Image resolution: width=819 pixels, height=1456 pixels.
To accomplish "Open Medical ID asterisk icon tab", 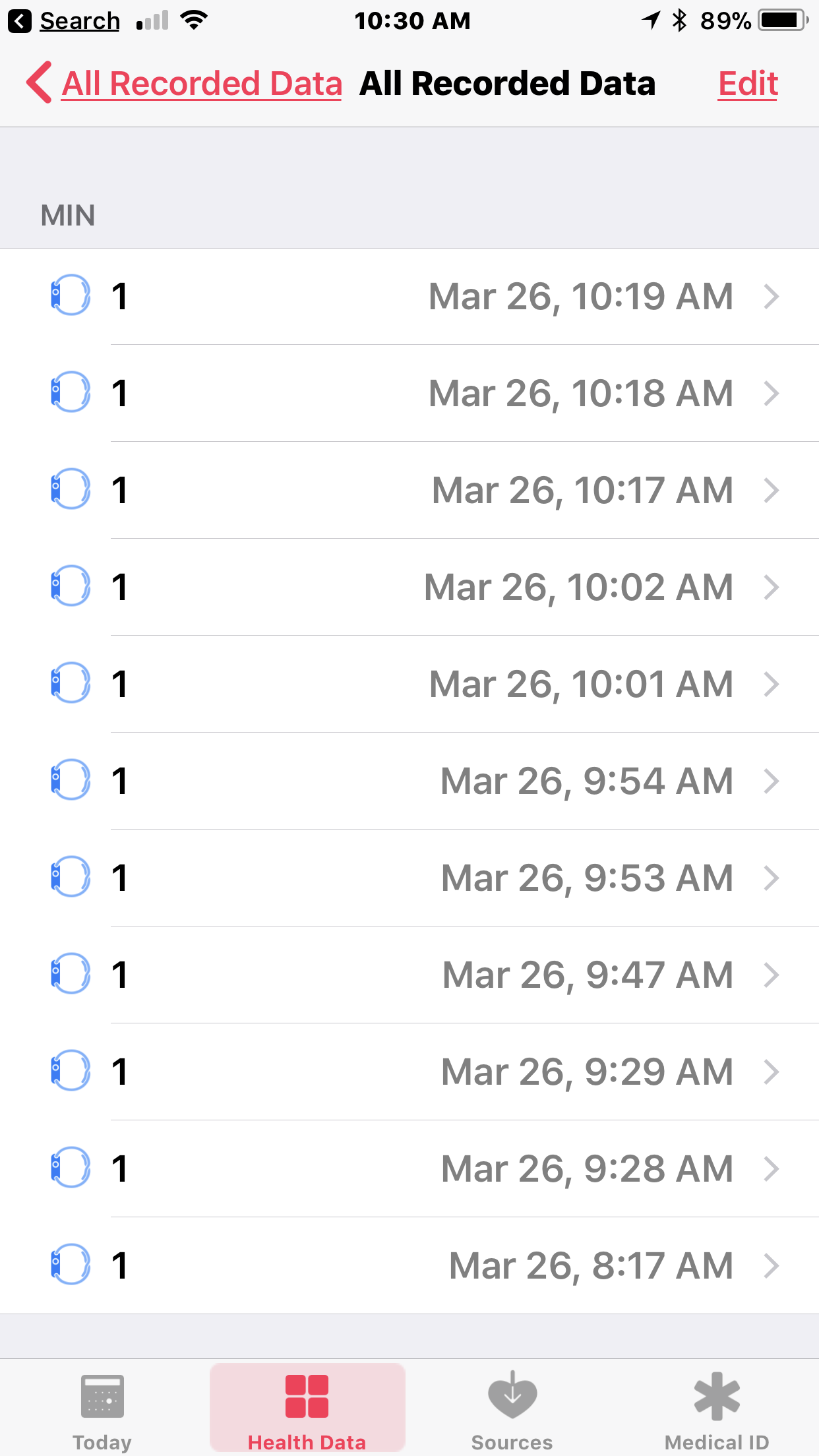I will pyautogui.click(x=717, y=1397).
